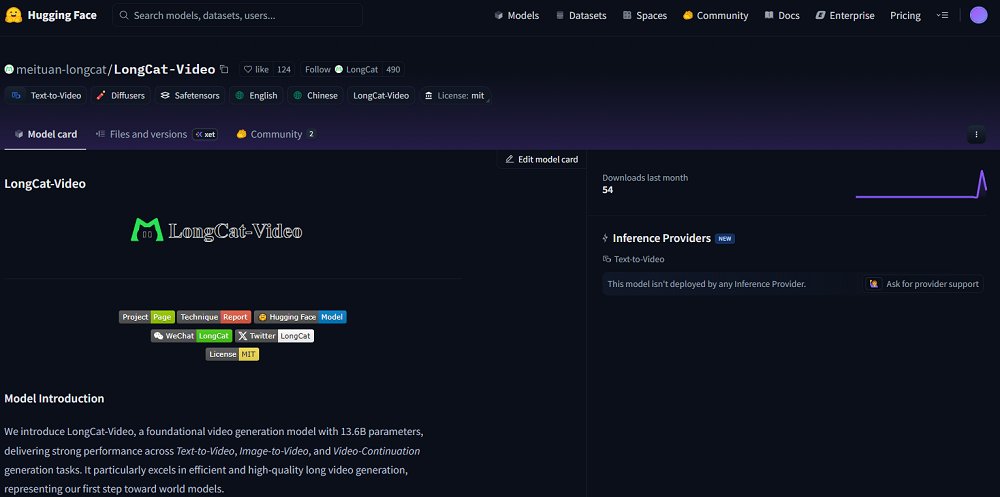Click Ask for provider support
Image resolution: width=1000 pixels, height=497 pixels.
(x=924, y=284)
